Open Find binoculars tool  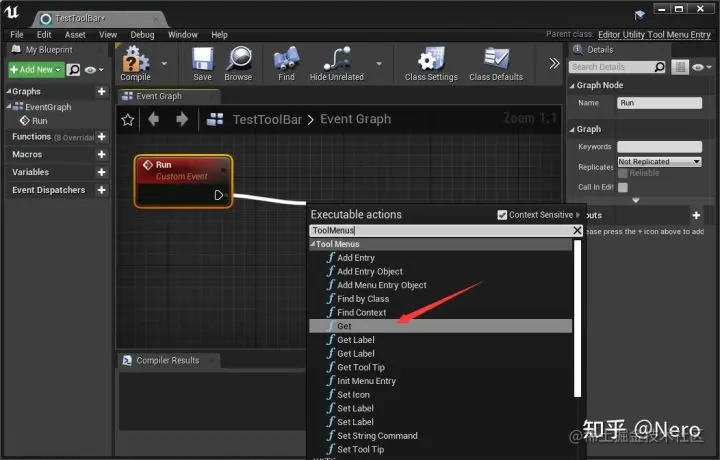point(286,63)
